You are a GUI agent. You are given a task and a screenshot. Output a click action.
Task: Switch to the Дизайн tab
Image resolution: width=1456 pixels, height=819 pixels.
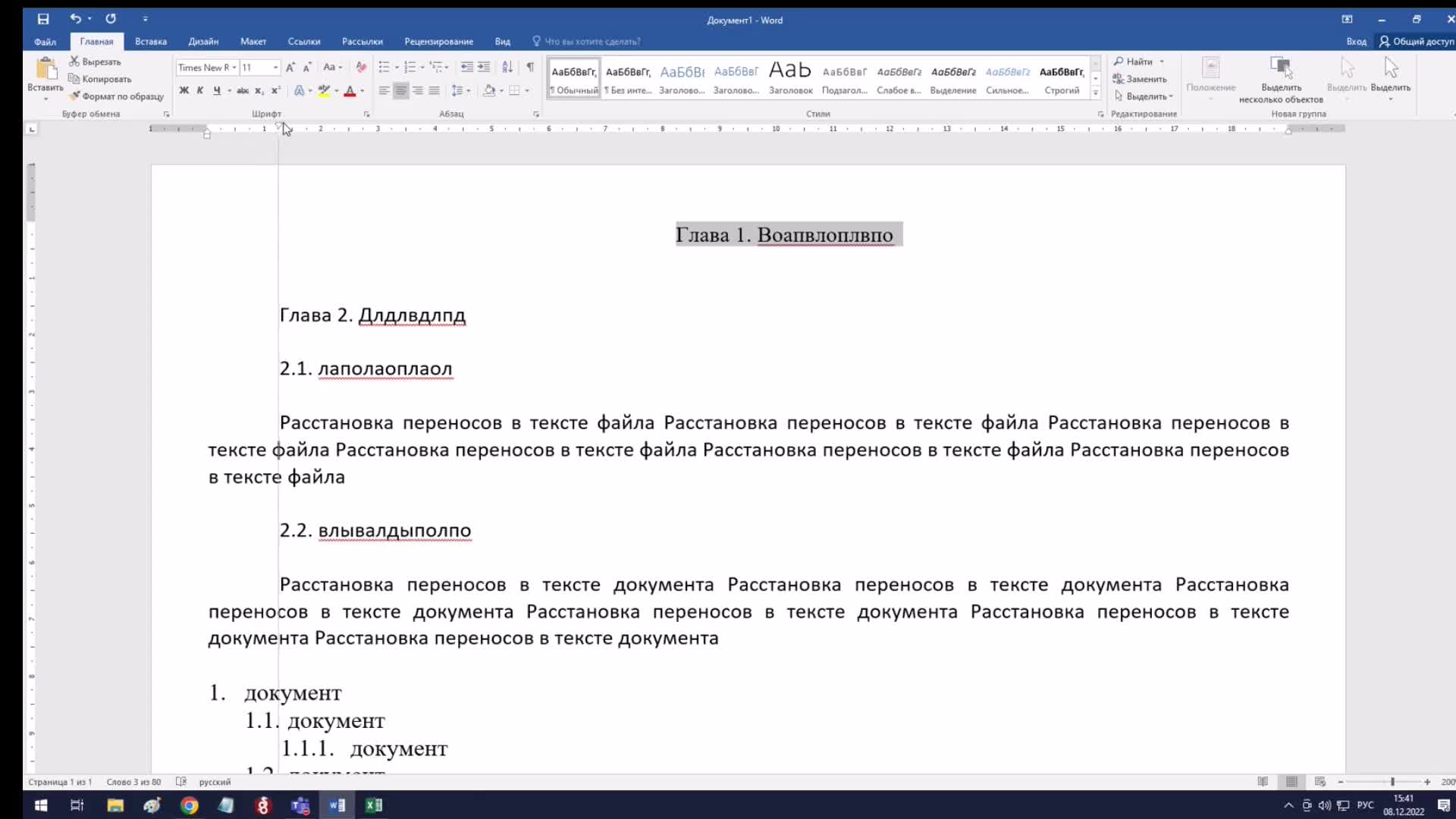pos(203,42)
